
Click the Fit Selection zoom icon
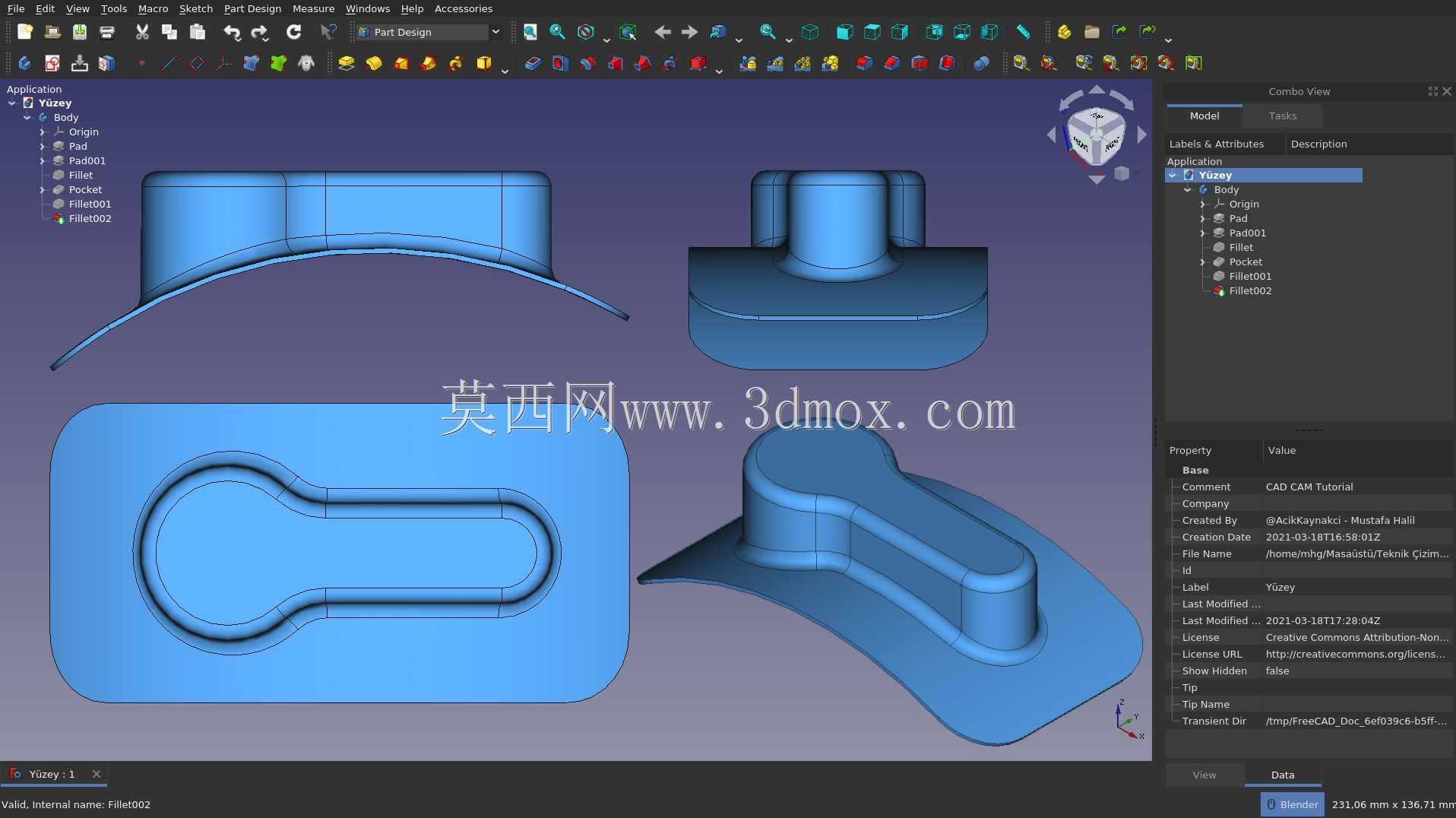pyautogui.click(x=558, y=32)
